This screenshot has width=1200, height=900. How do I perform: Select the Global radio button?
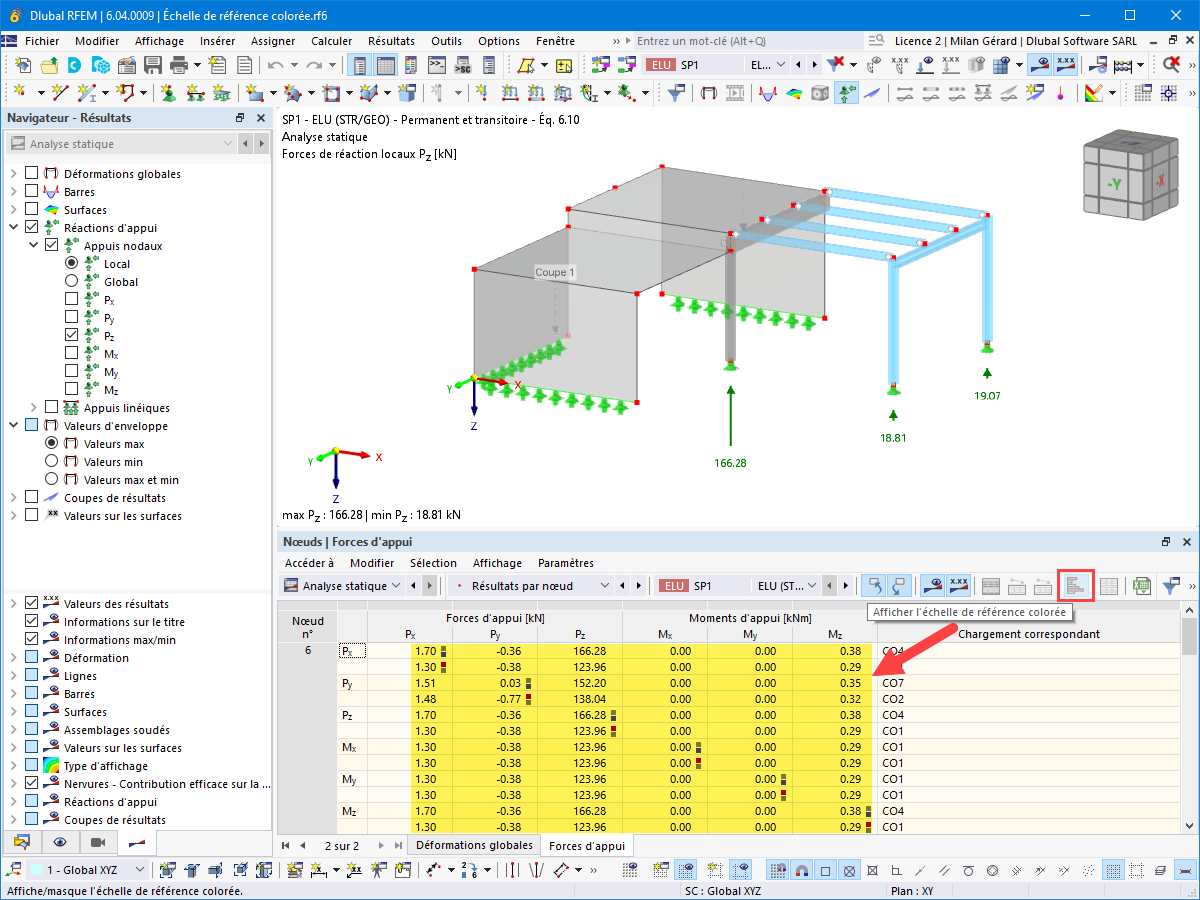pyautogui.click(x=71, y=282)
